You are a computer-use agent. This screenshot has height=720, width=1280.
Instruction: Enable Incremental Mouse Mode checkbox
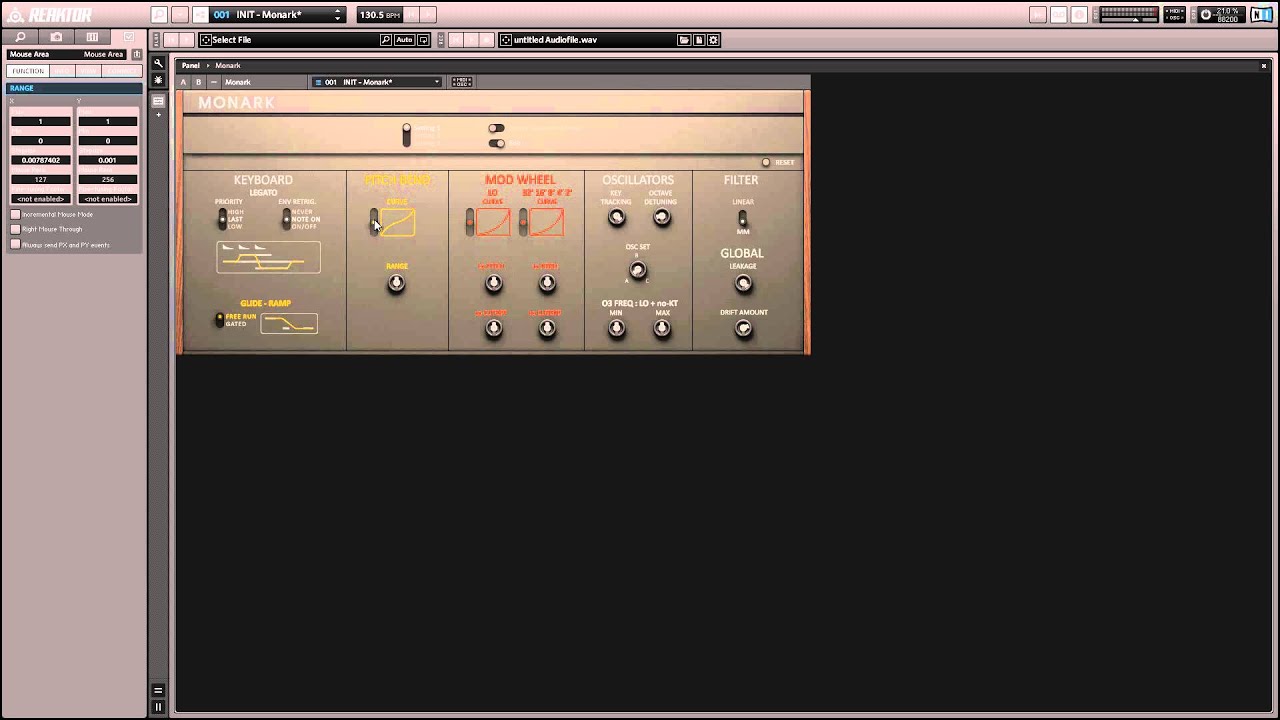pos(15,214)
